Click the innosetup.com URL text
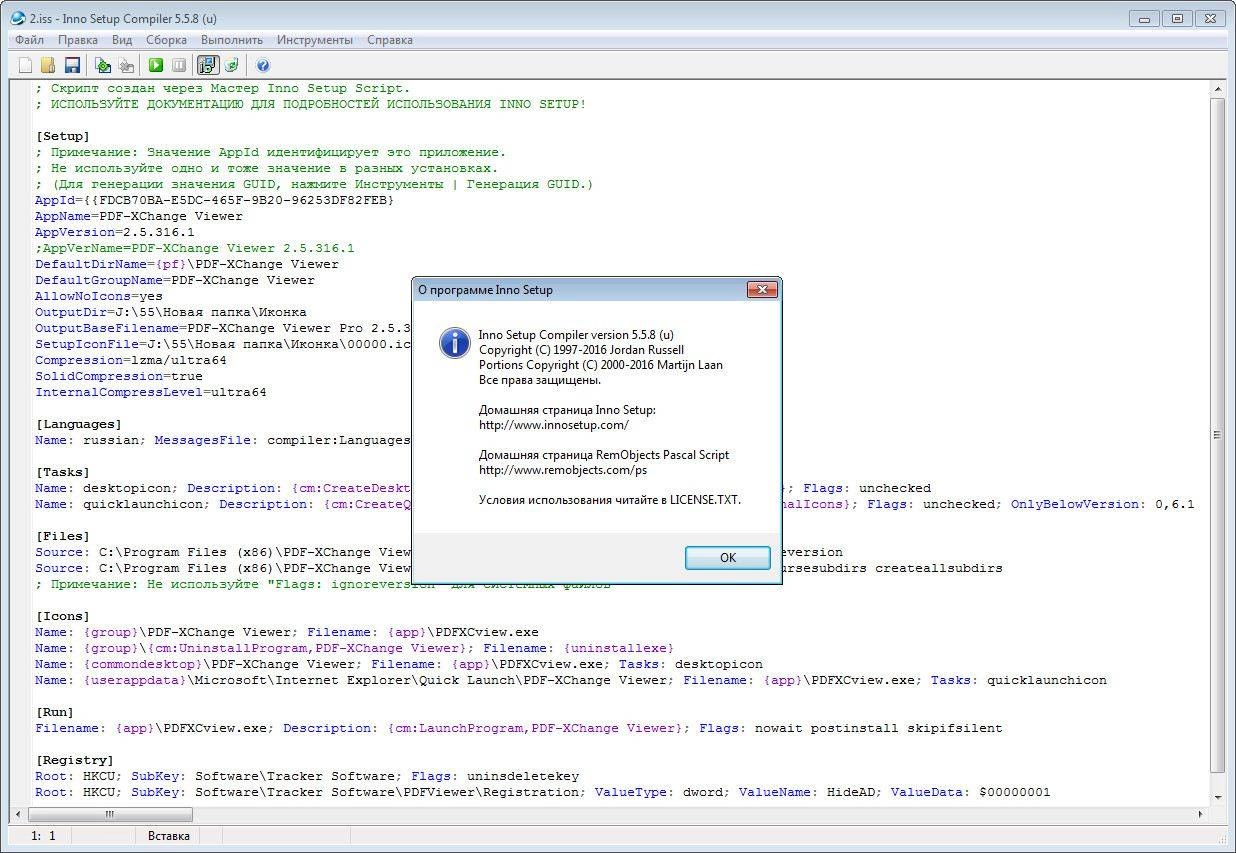The height and width of the screenshot is (853, 1236). 554,425
